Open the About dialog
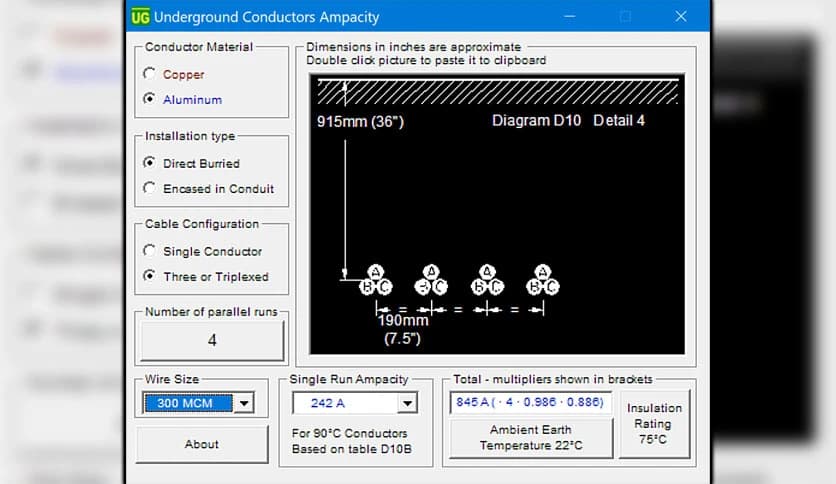836x484 pixels. (202, 444)
